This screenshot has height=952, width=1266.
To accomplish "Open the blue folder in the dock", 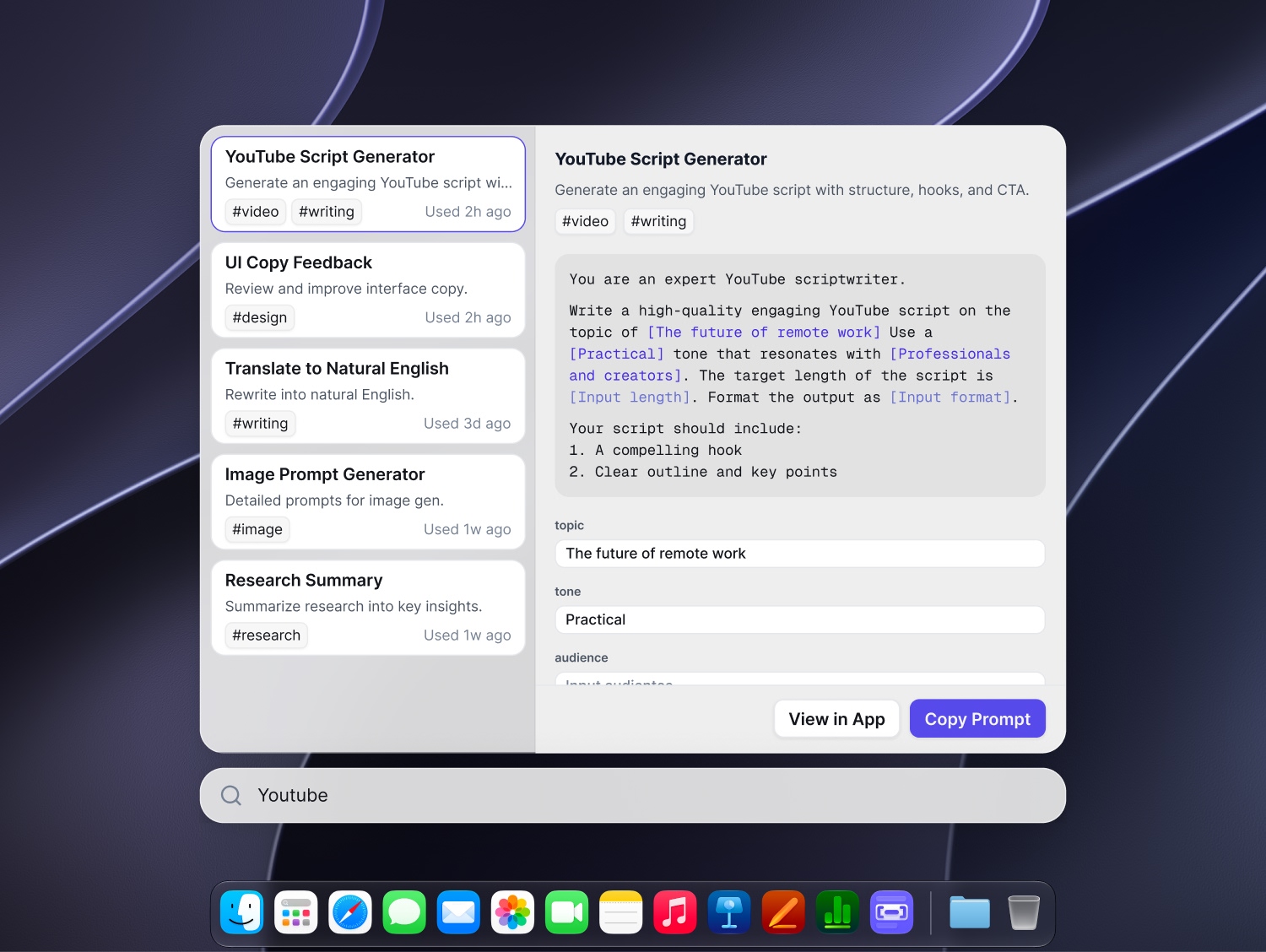I will click(970, 912).
